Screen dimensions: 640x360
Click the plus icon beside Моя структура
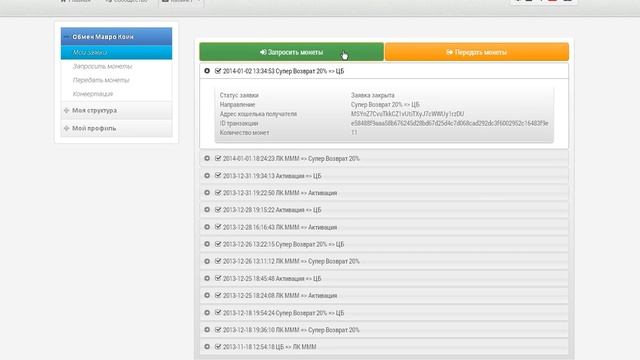[67, 110]
